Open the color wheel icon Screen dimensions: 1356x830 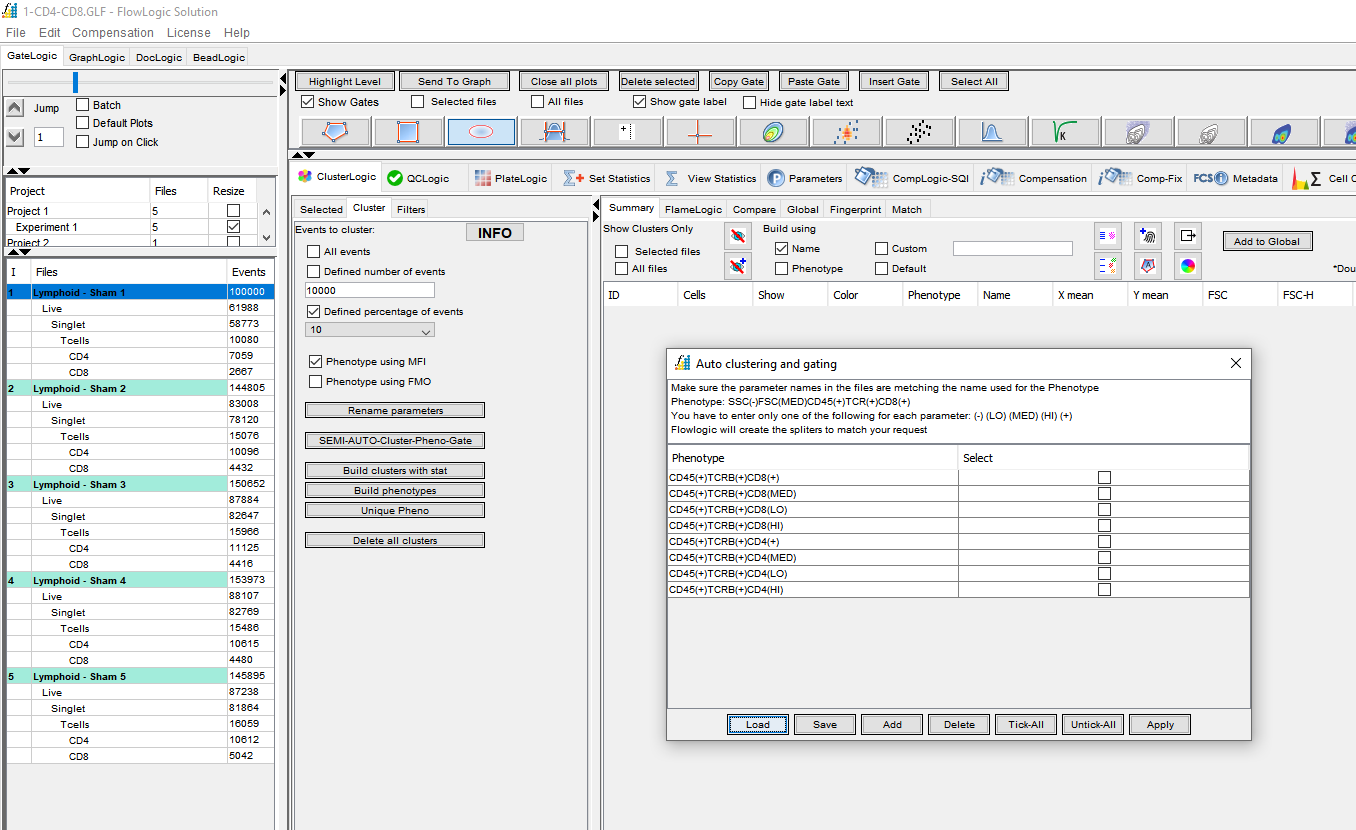[1187, 266]
